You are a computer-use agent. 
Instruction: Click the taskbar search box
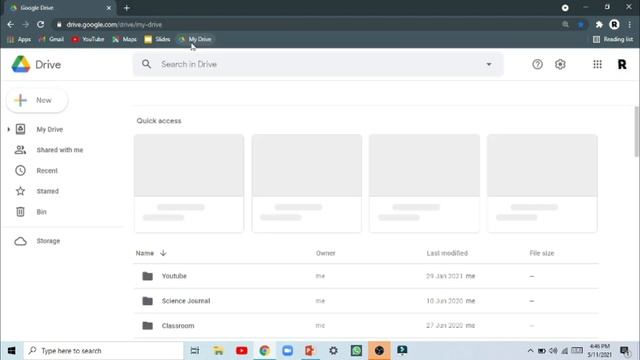pyautogui.click(x=104, y=351)
